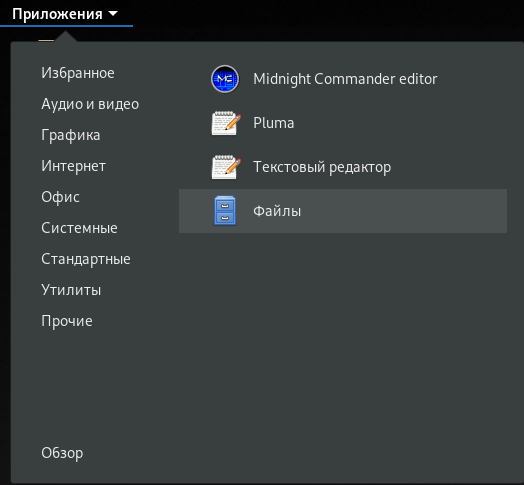Select the Прочие category
The width and height of the screenshot is (524, 485).
point(67,321)
